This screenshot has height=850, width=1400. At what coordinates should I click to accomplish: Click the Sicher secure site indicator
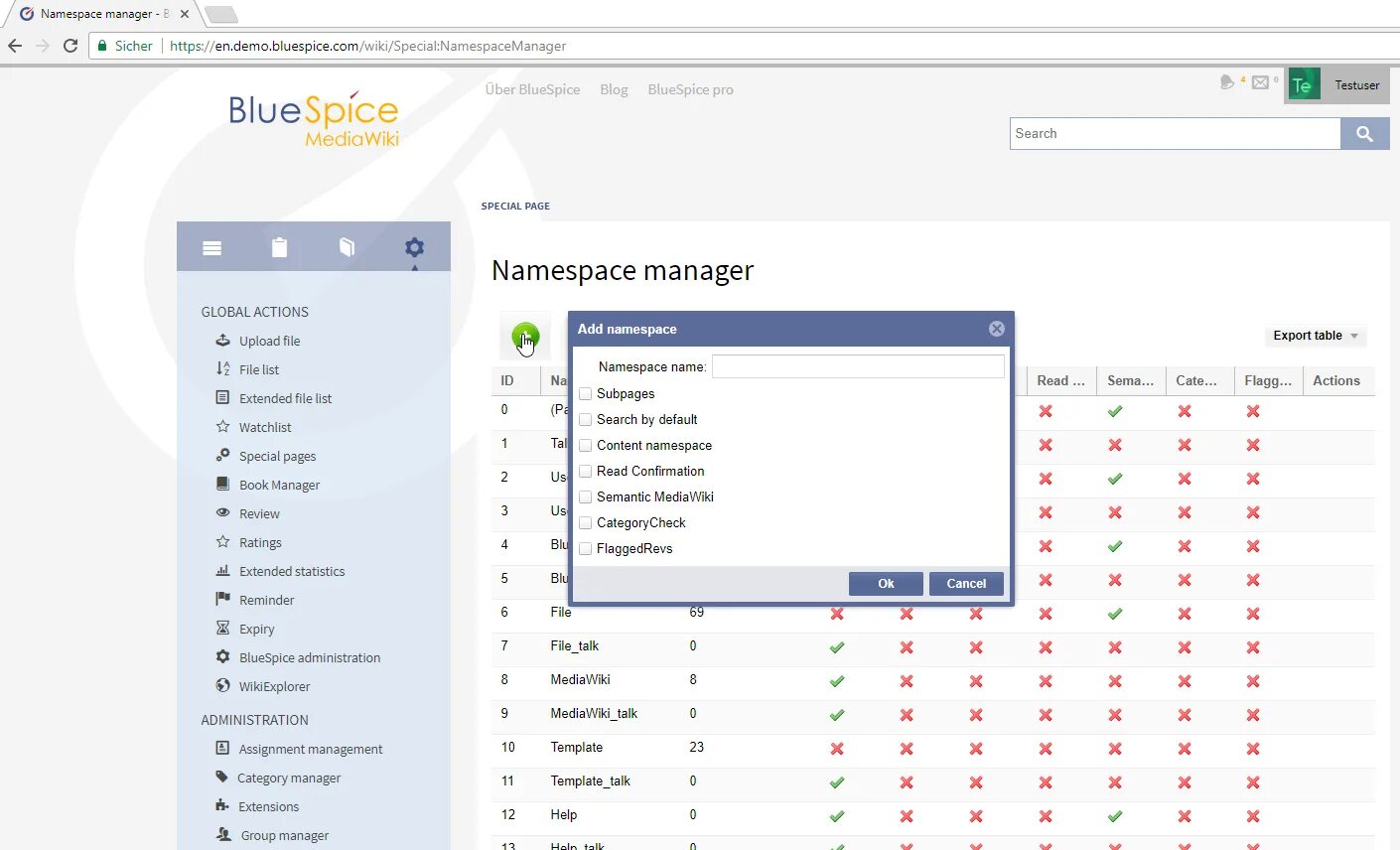click(x=125, y=46)
